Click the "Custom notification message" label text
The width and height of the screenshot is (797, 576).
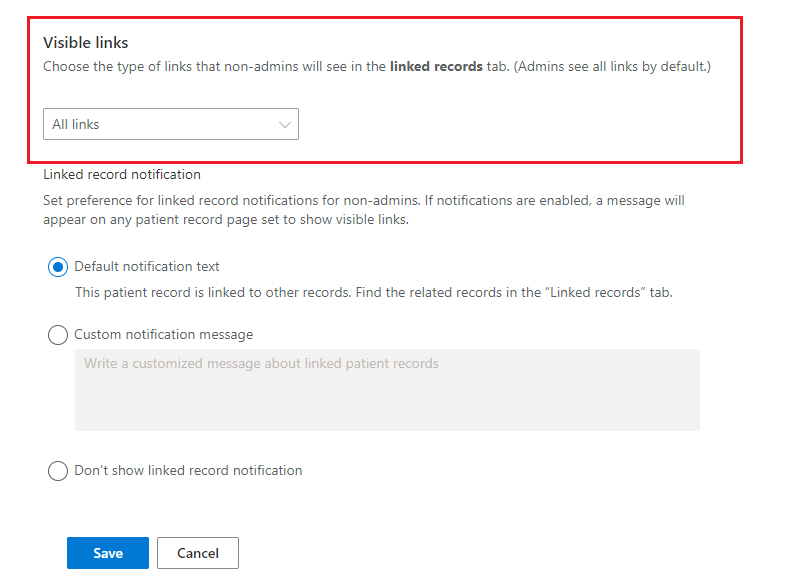pyautogui.click(x=164, y=335)
